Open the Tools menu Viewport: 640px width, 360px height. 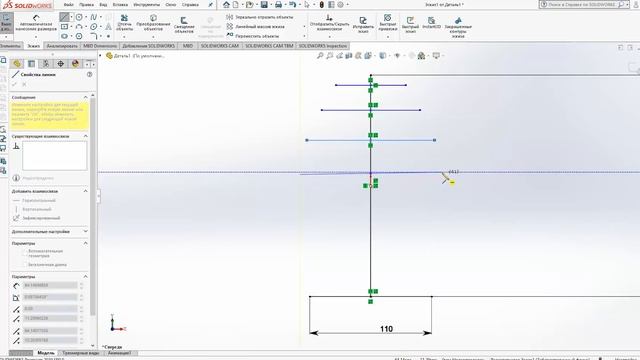[x=147, y=5]
